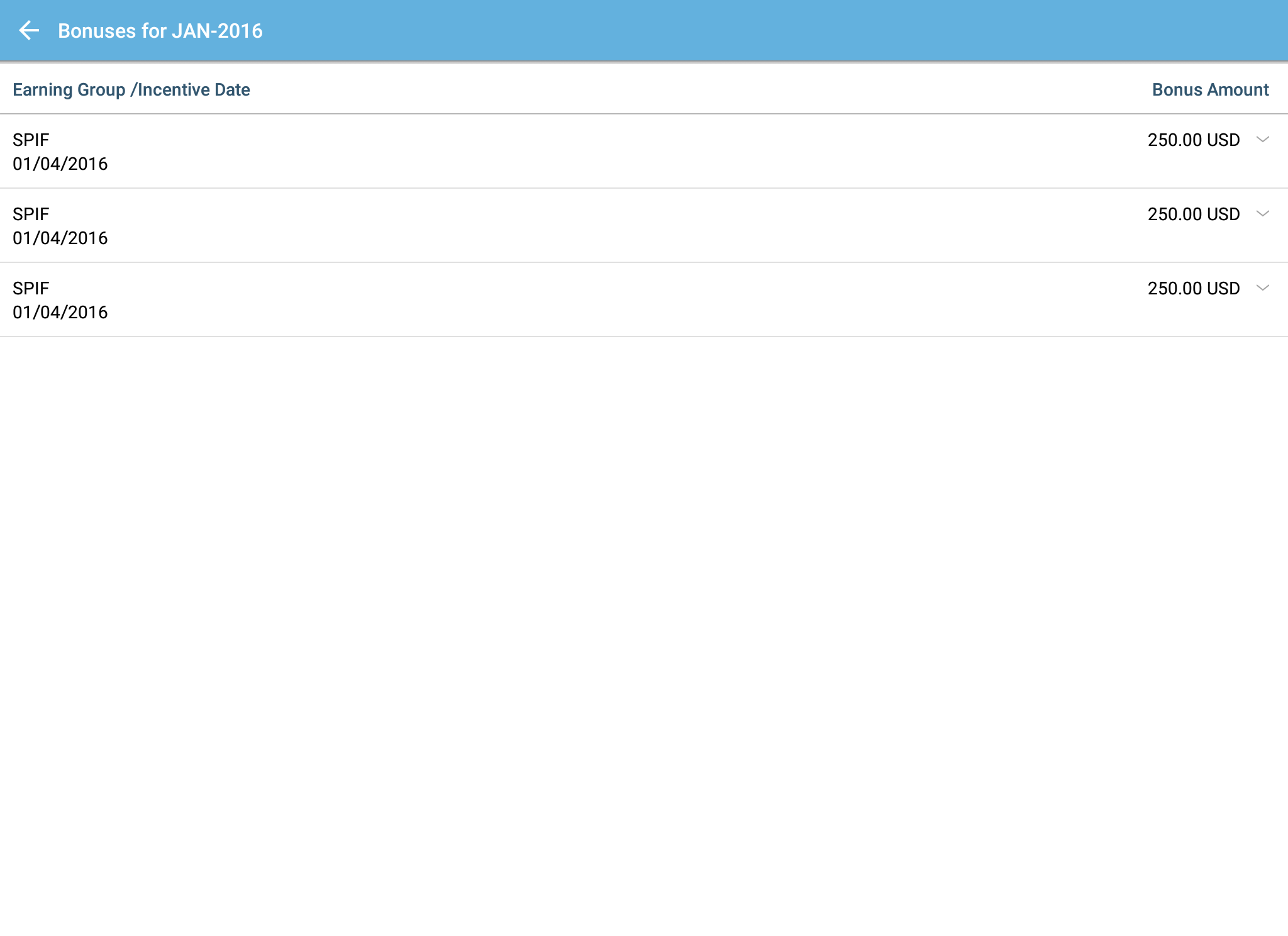1288x936 pixels.
Task: Select the 'Bonuses for JAN-2016' title
Action: [160, 31]
